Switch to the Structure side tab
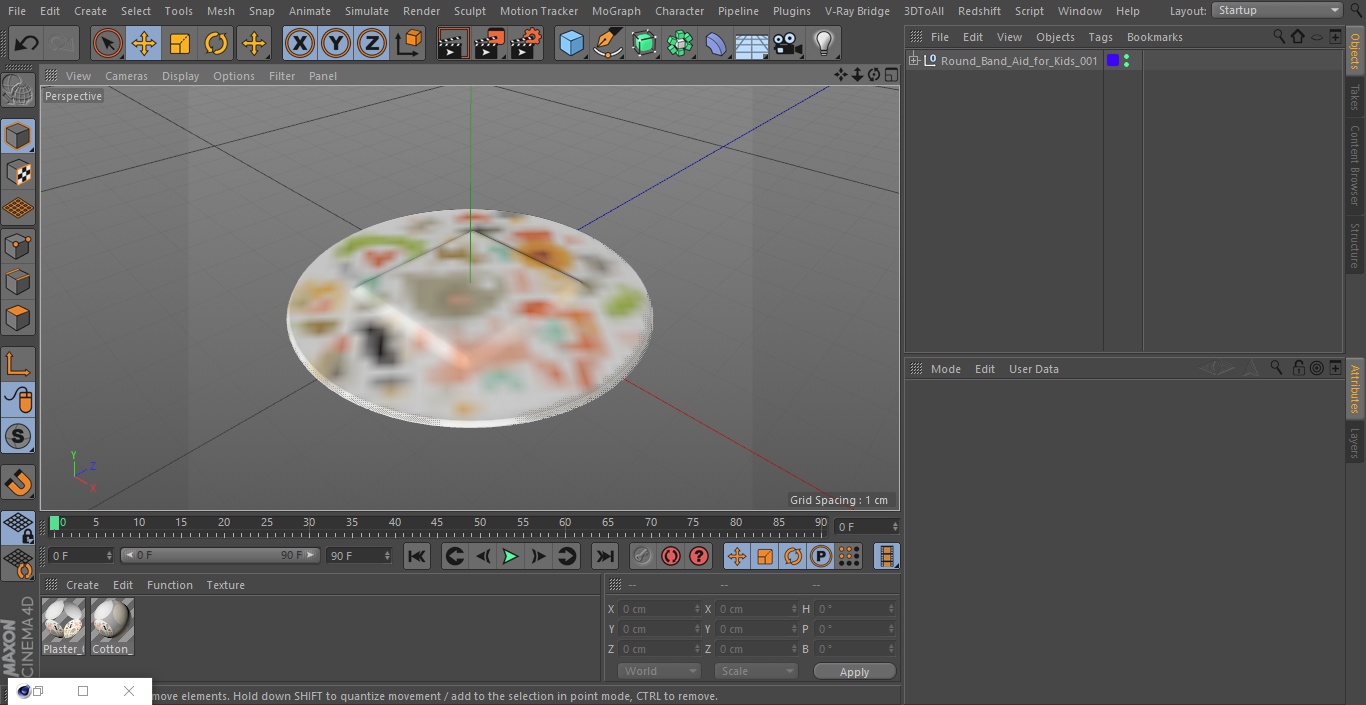This screenshot has width=1366, height=705. (1355, 245)
